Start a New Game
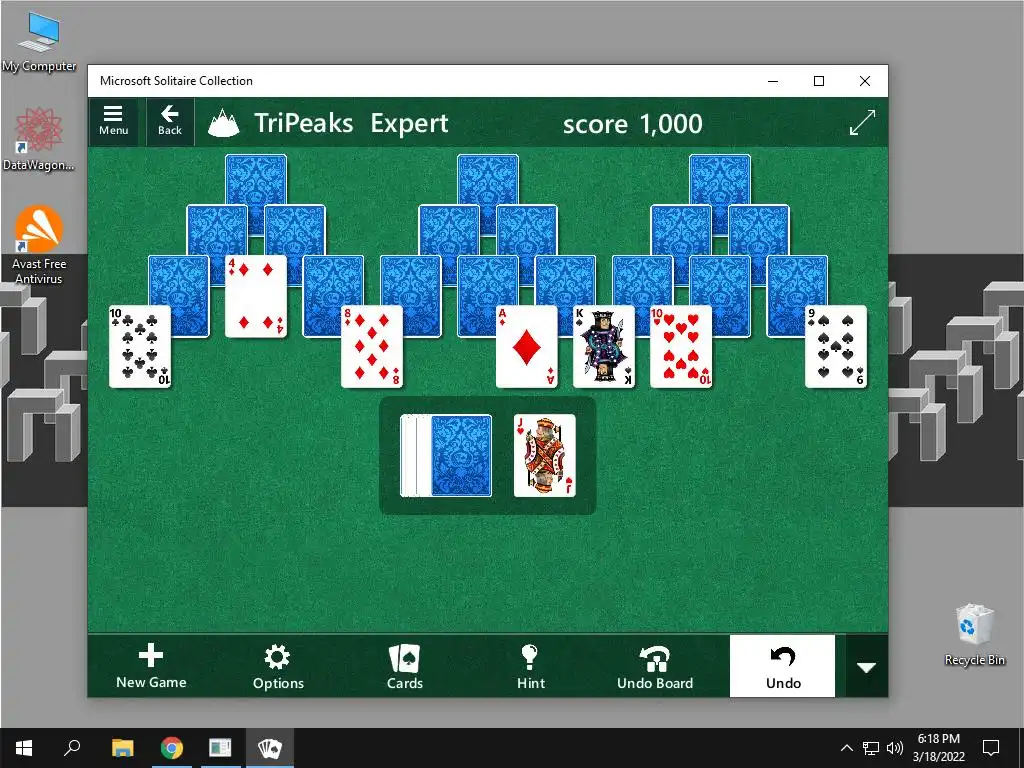 pos(151,665)
